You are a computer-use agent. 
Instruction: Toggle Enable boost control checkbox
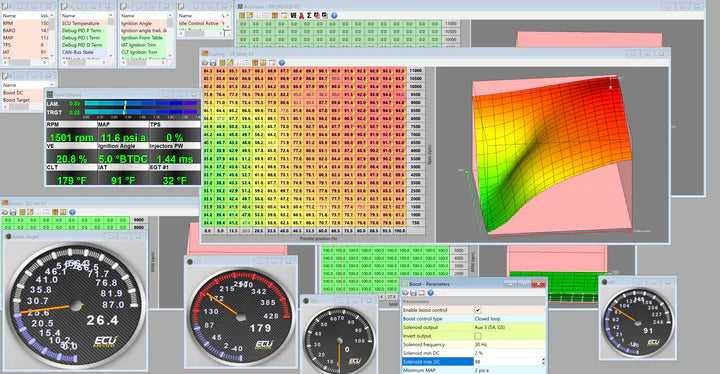click(478, 310)
